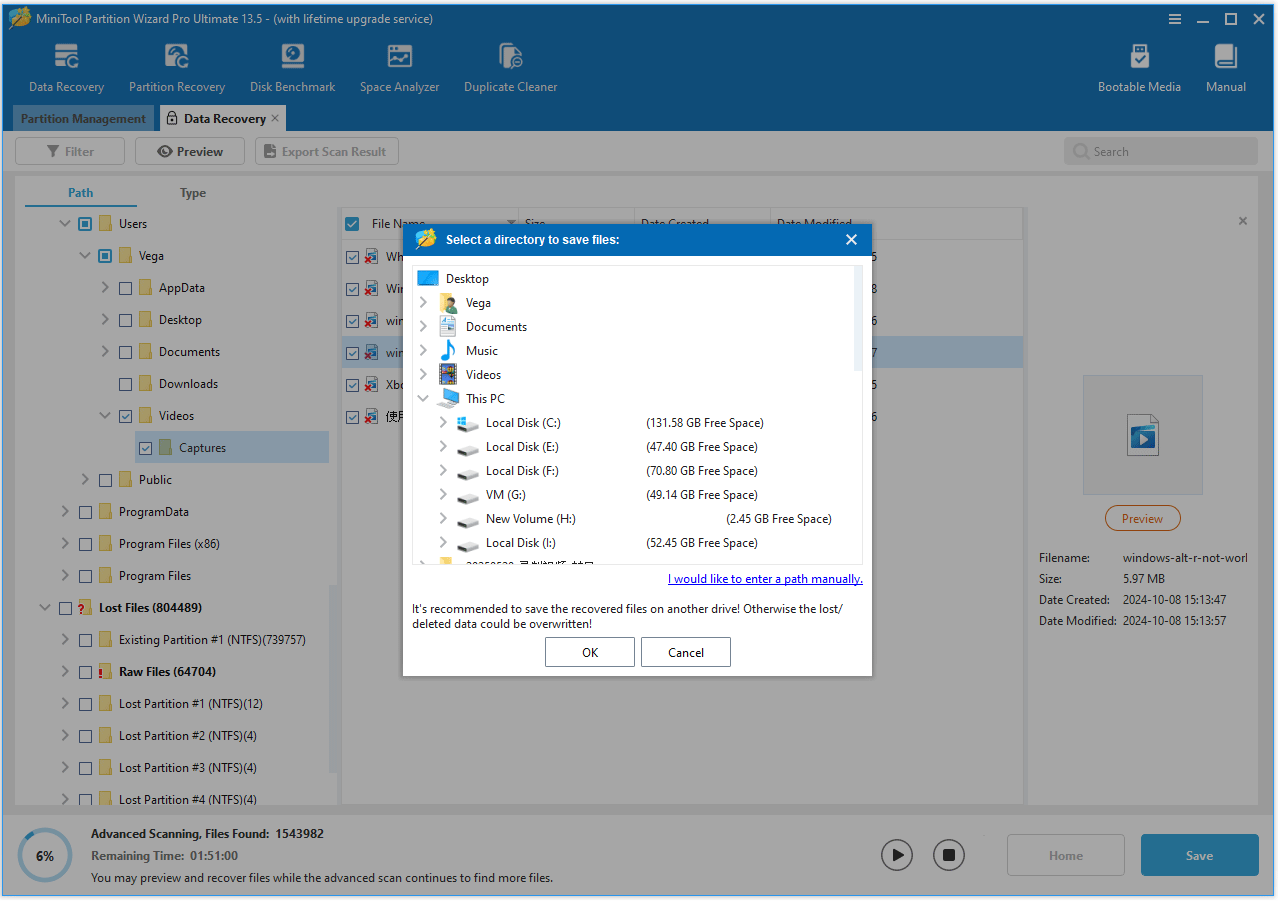Open the Bootable Media creator

pyautogui.click(x=1139, y=65)
